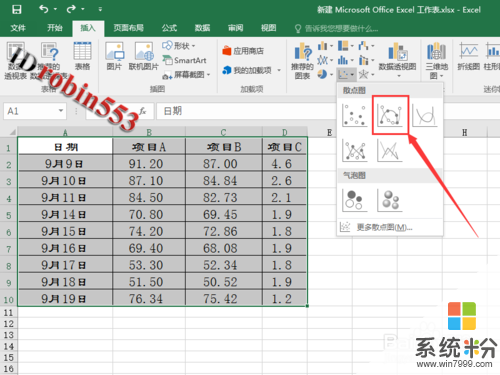Open the 公式 tab

(169, 28)
